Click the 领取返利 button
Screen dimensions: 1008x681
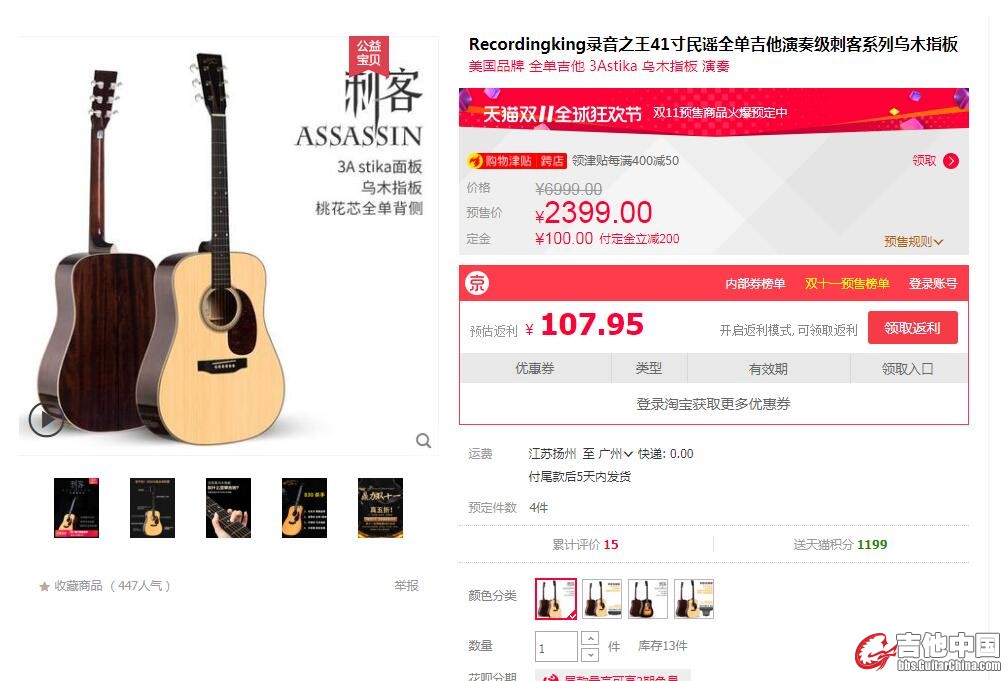click(x=912, y=328)
